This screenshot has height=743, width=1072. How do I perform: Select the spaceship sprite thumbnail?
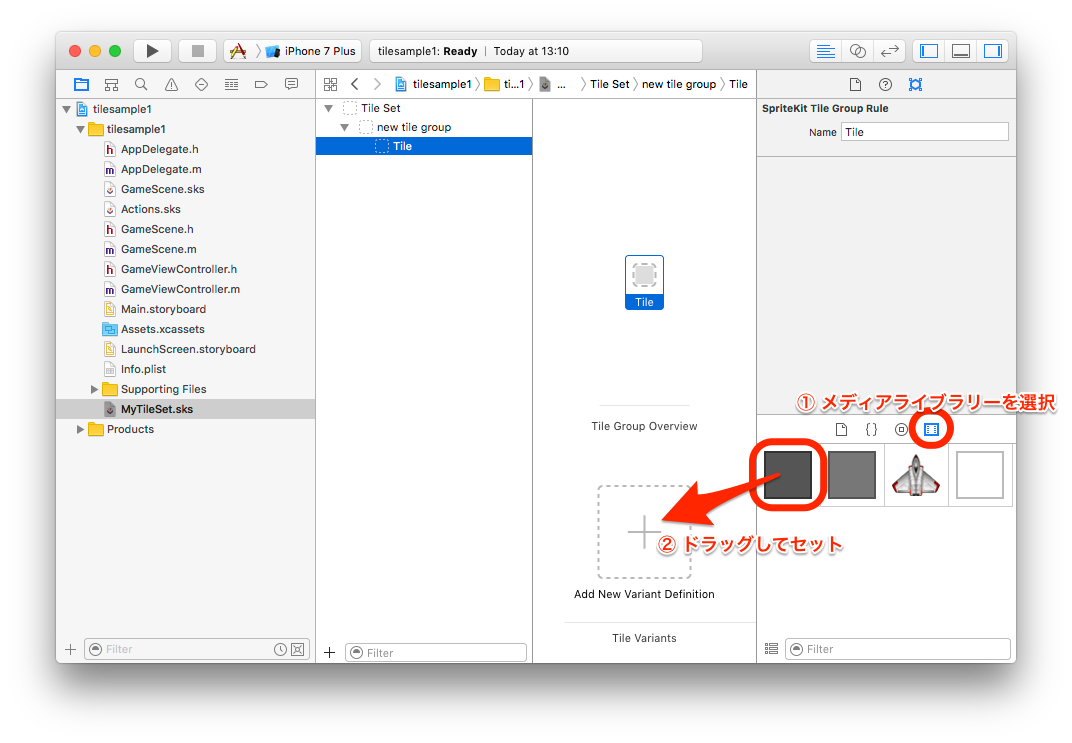[916, 475]
